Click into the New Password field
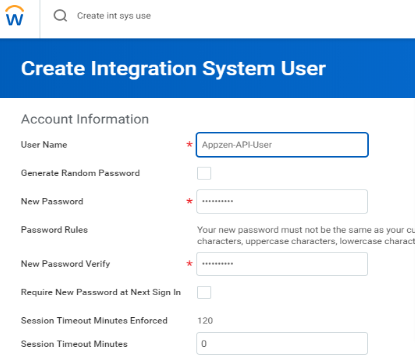415x360 pixels. coord(282,201)
